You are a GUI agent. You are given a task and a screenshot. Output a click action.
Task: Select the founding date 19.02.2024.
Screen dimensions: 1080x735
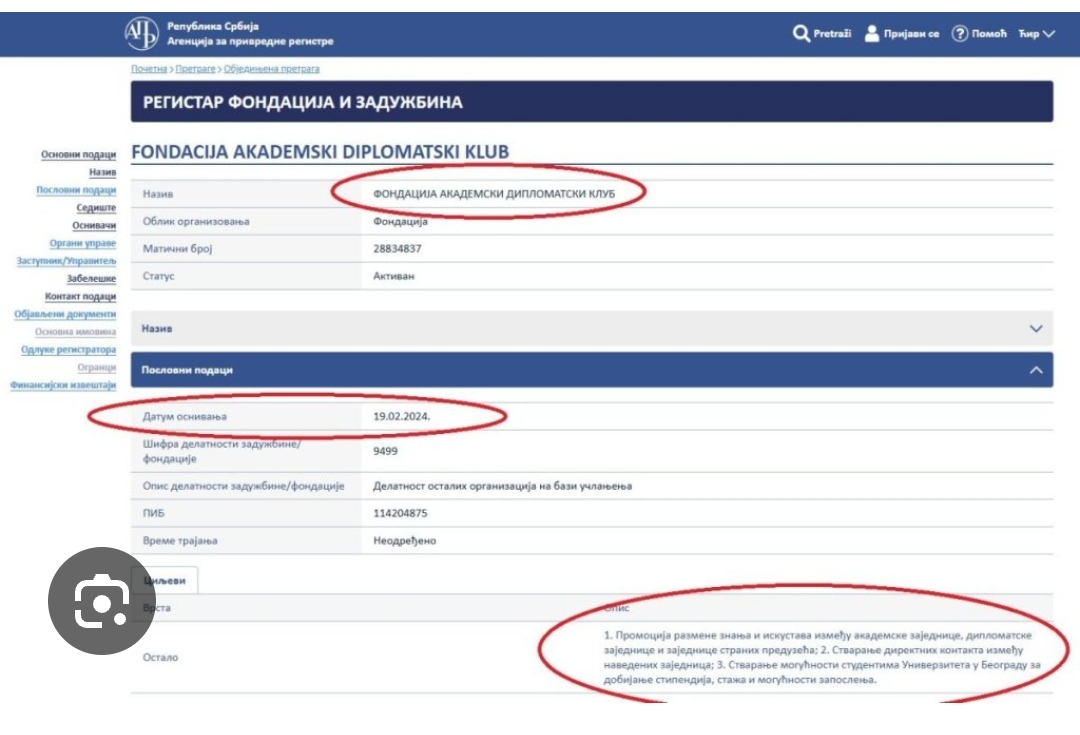(402, 416)
